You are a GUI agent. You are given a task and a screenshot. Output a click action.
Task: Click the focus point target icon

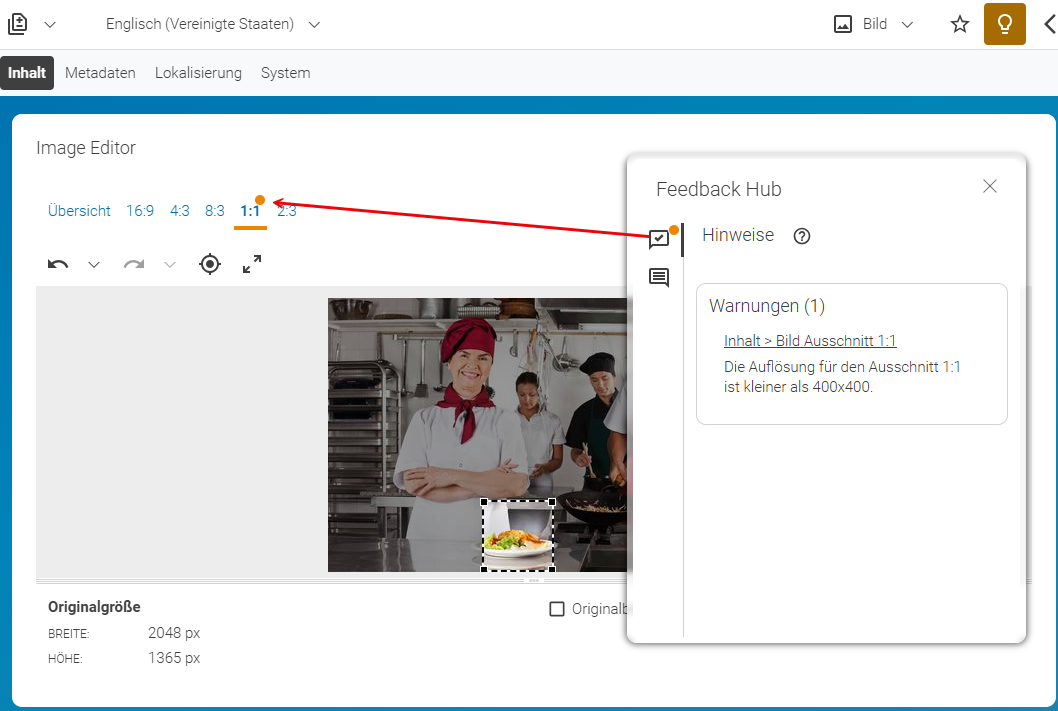point(210,264)
